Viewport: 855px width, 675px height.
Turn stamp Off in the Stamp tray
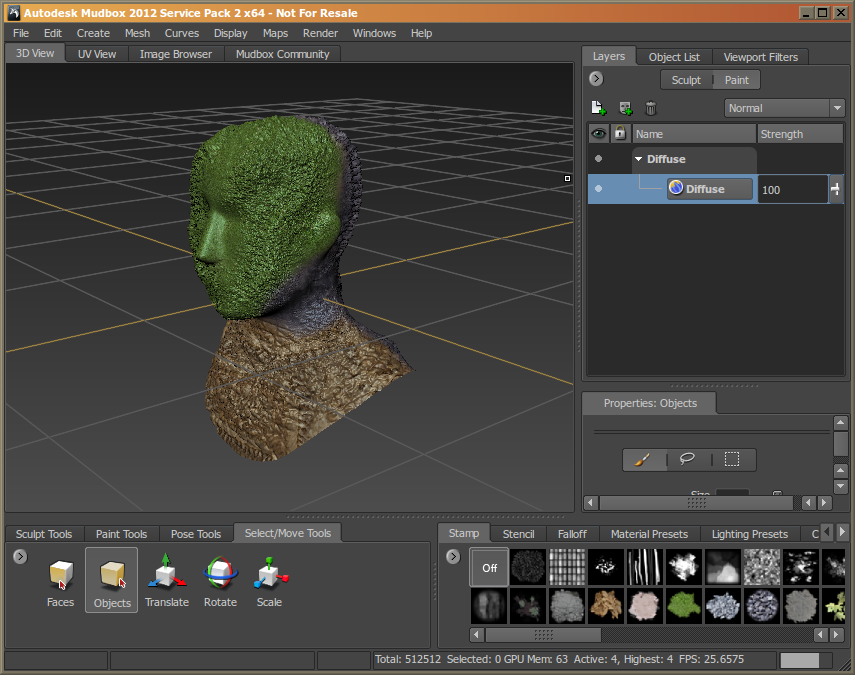[x=490, y=567]
